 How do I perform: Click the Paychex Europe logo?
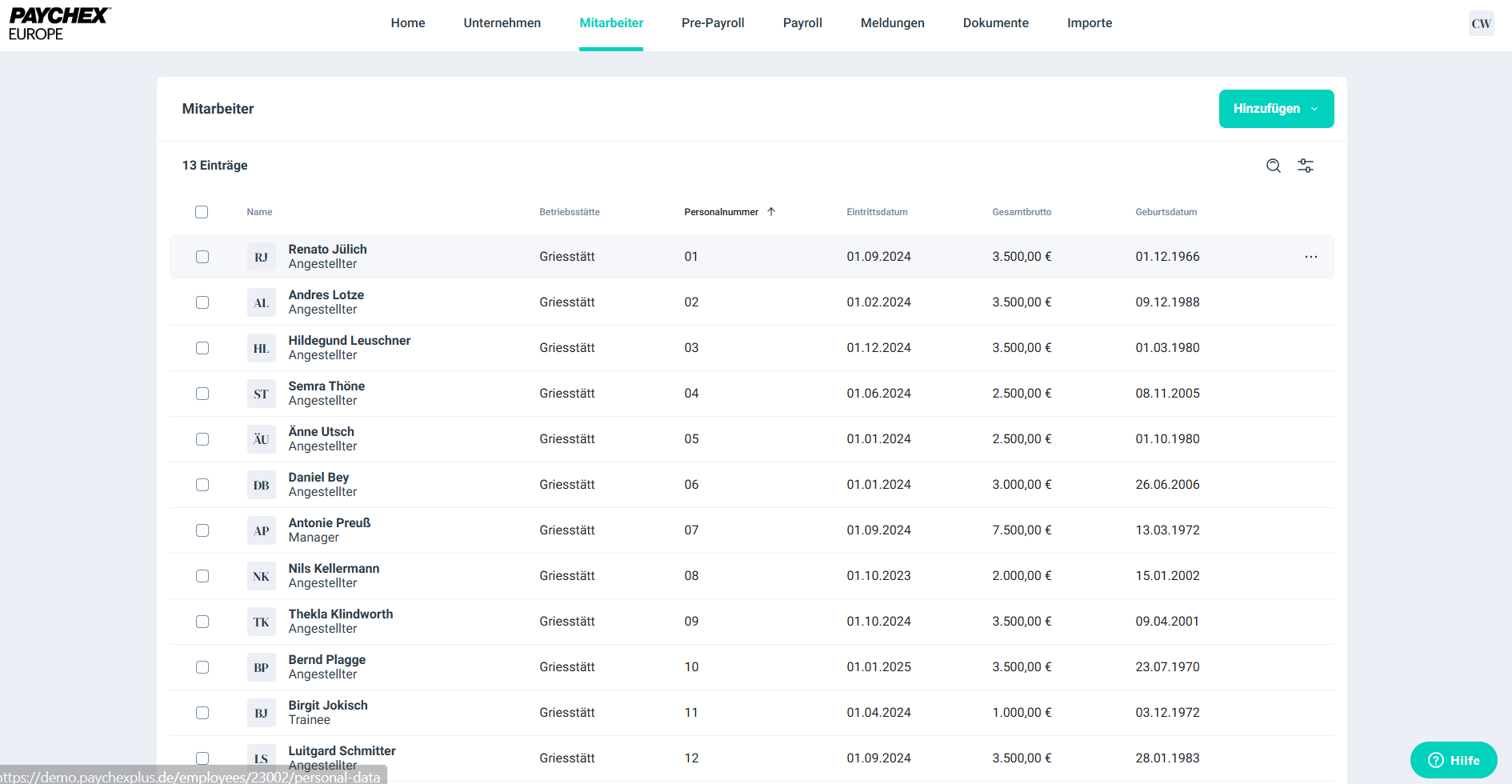point(59,24)
